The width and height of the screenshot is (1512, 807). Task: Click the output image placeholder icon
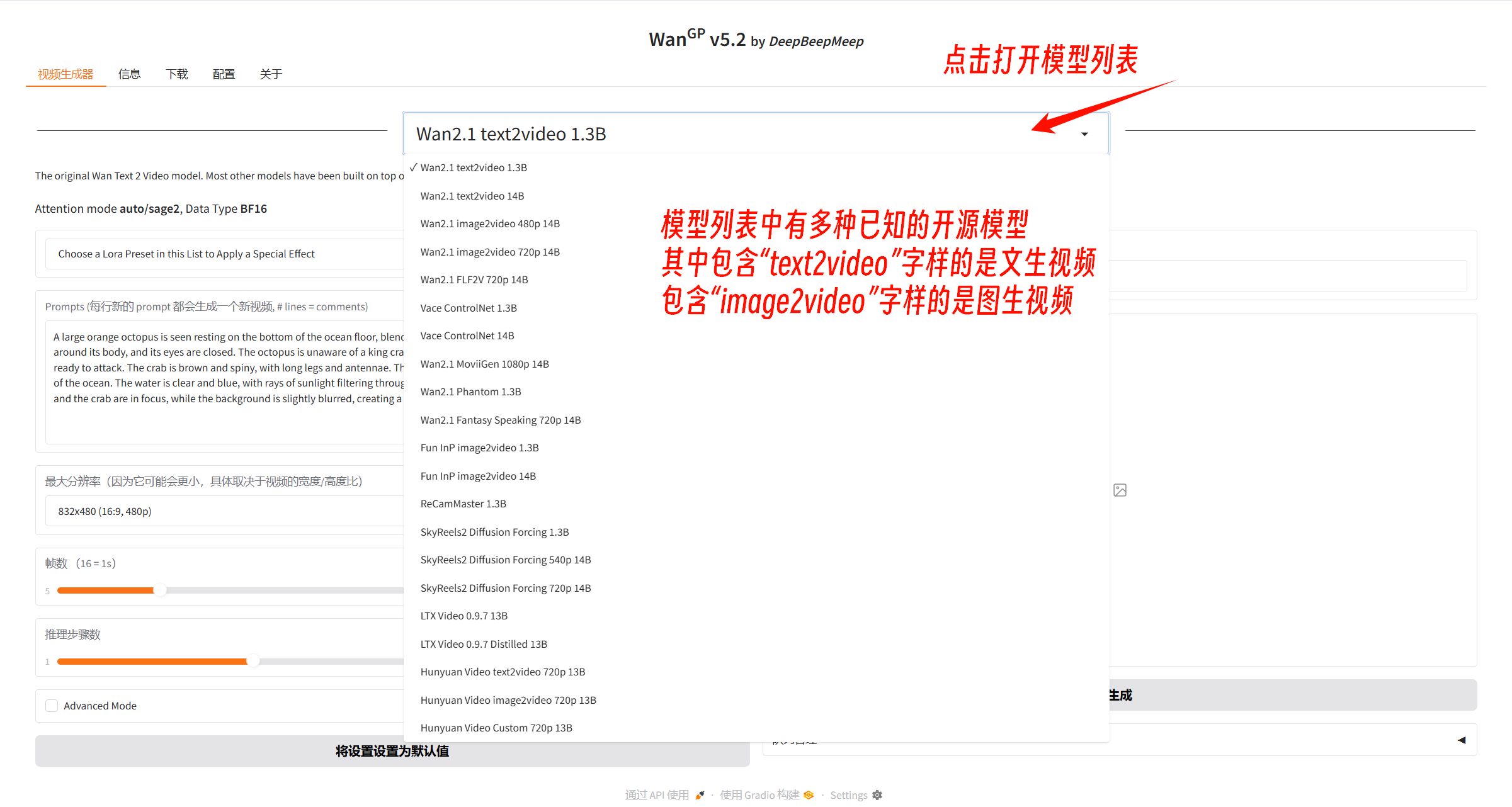pos(1120,490)
